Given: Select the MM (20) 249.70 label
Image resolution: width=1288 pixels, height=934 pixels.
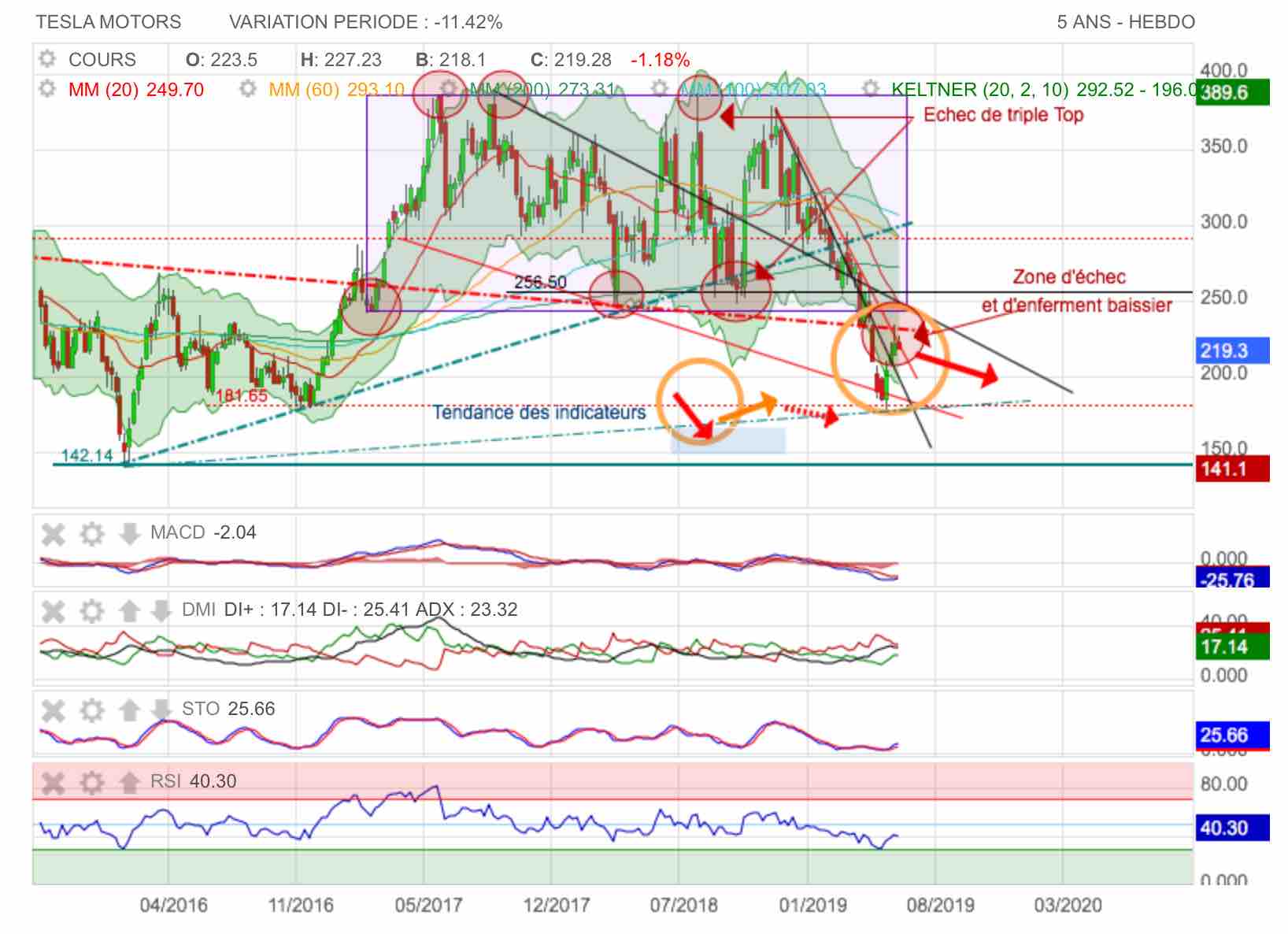Looking at the screenshot, I should 136,90.
